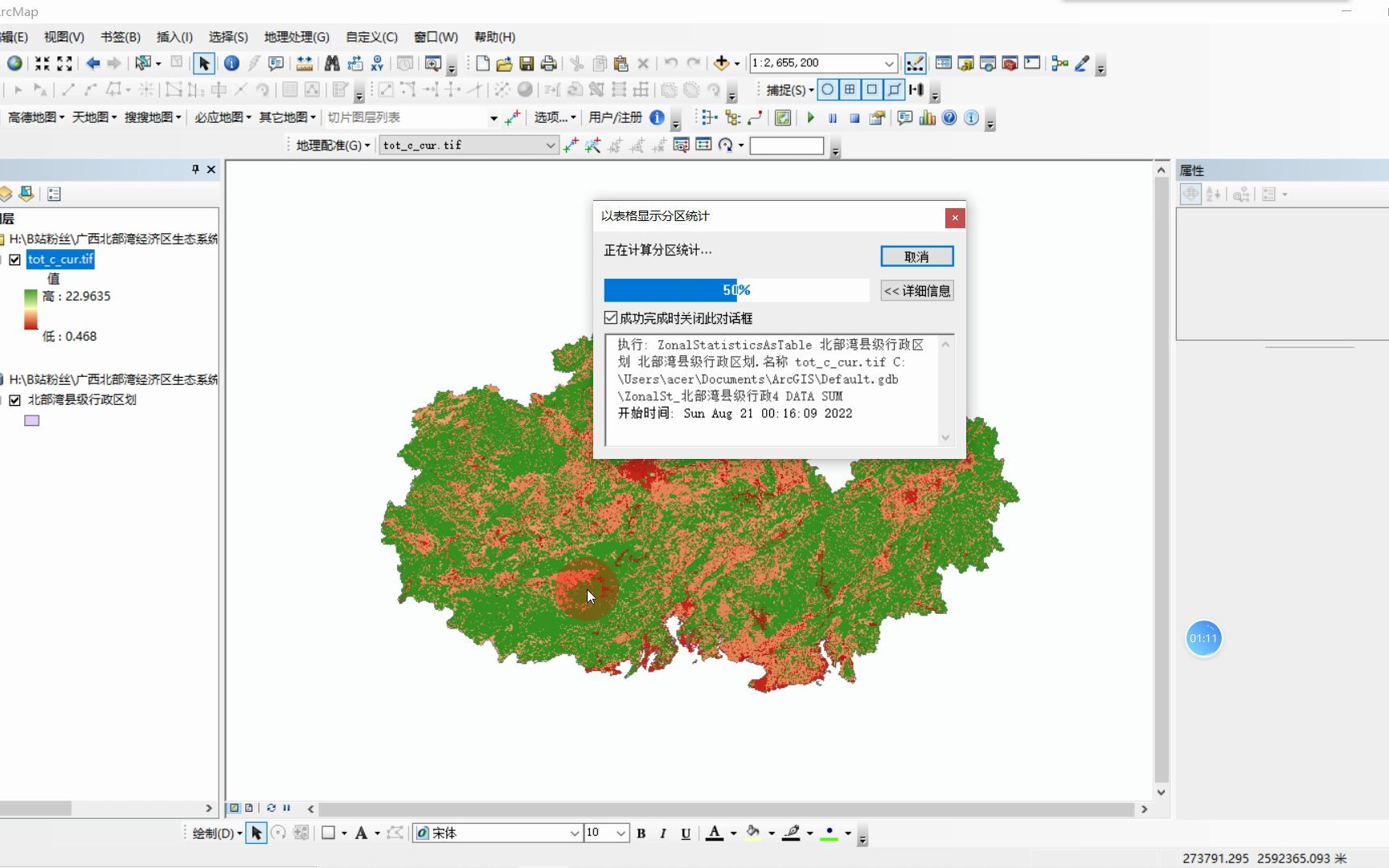Open the 搜搜地图 dropdown
Image resolution: width=1389 pixels, height=868 pixels.
point(153,117)
